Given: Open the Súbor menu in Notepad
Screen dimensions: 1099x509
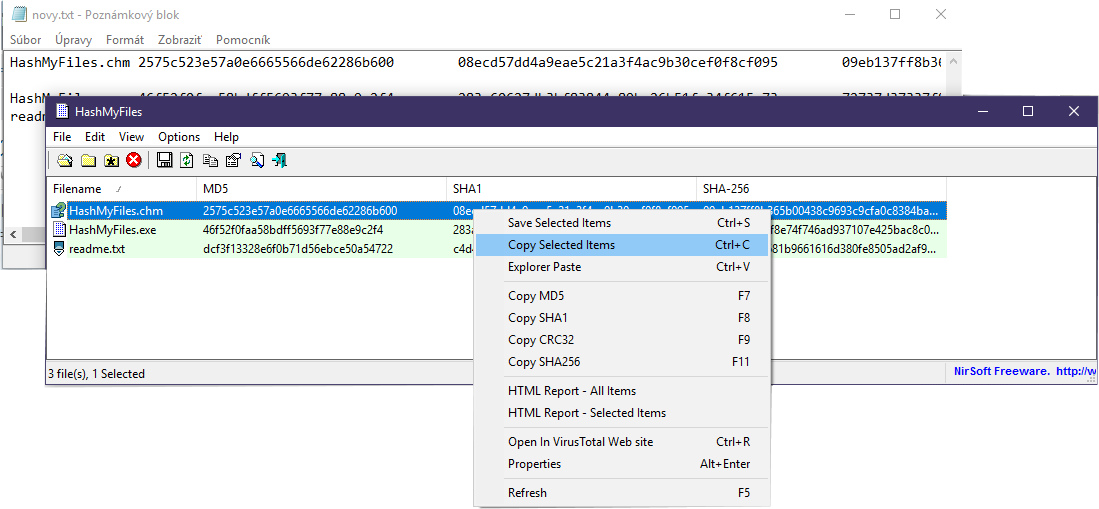Looking at the screenshot, I should click(25, 40).
